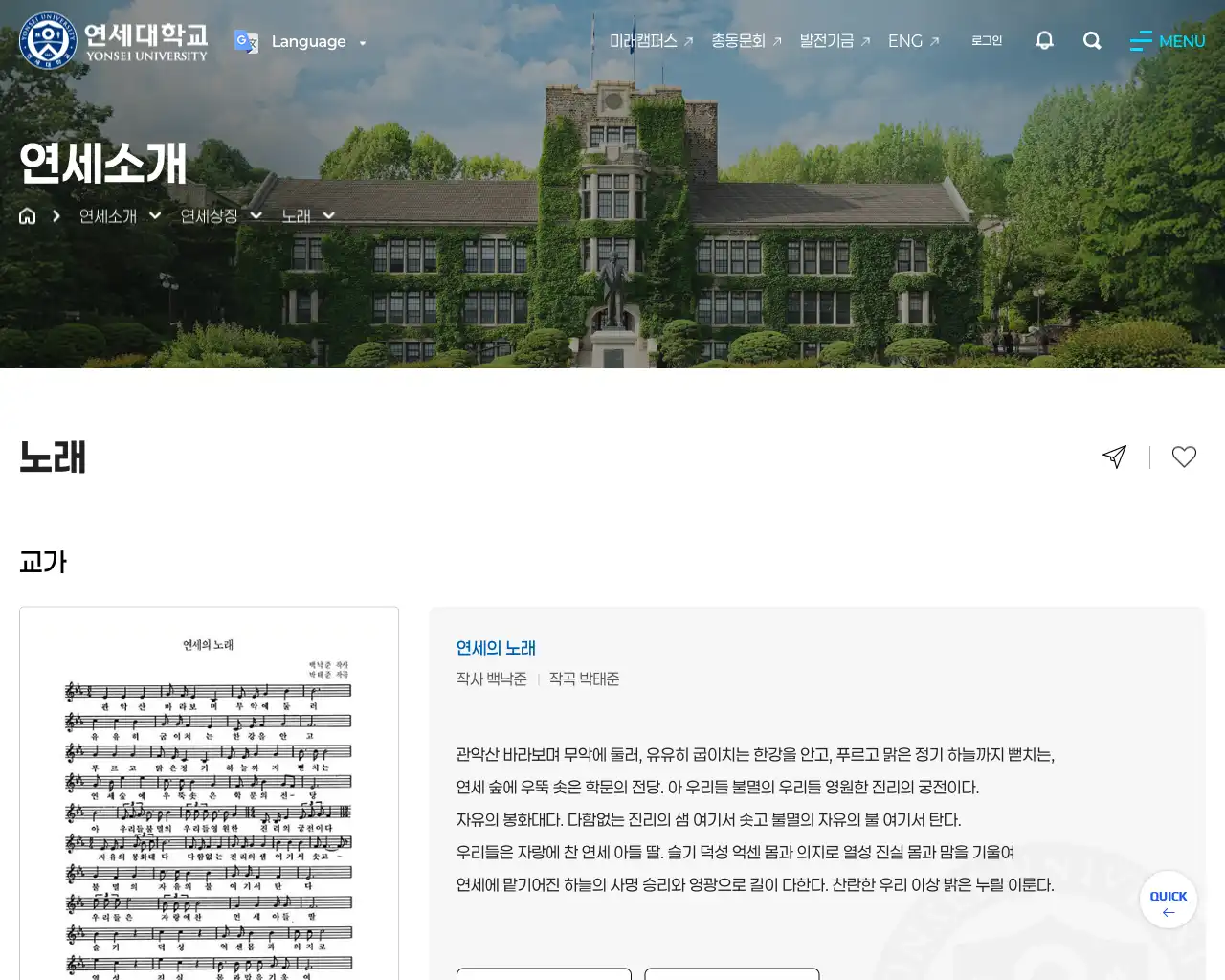
Task: Open the 발전기금 link
Action: (x=835, y=41)
